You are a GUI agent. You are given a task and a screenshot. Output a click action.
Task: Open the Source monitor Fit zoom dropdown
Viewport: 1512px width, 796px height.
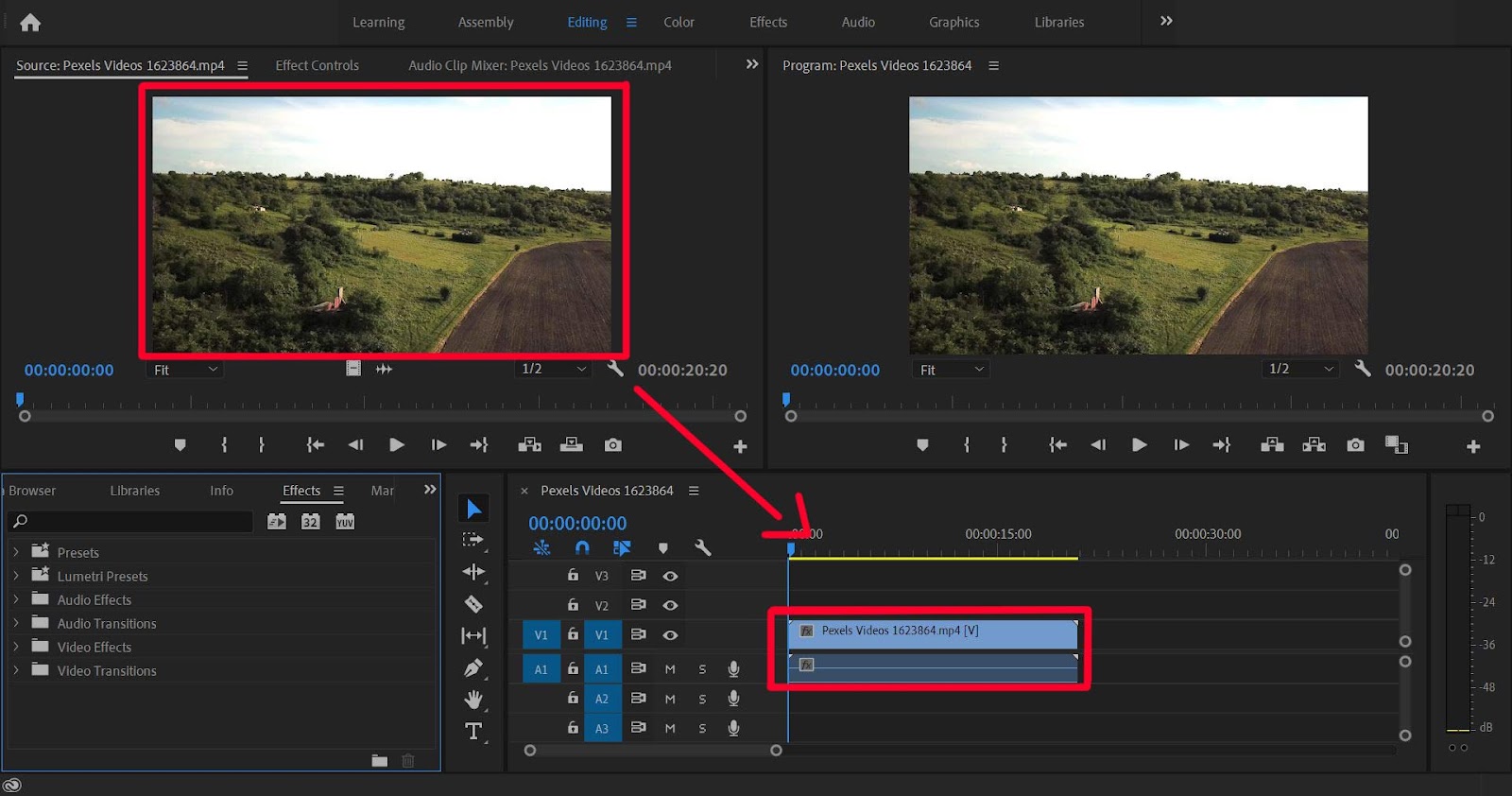click(184, 370)
